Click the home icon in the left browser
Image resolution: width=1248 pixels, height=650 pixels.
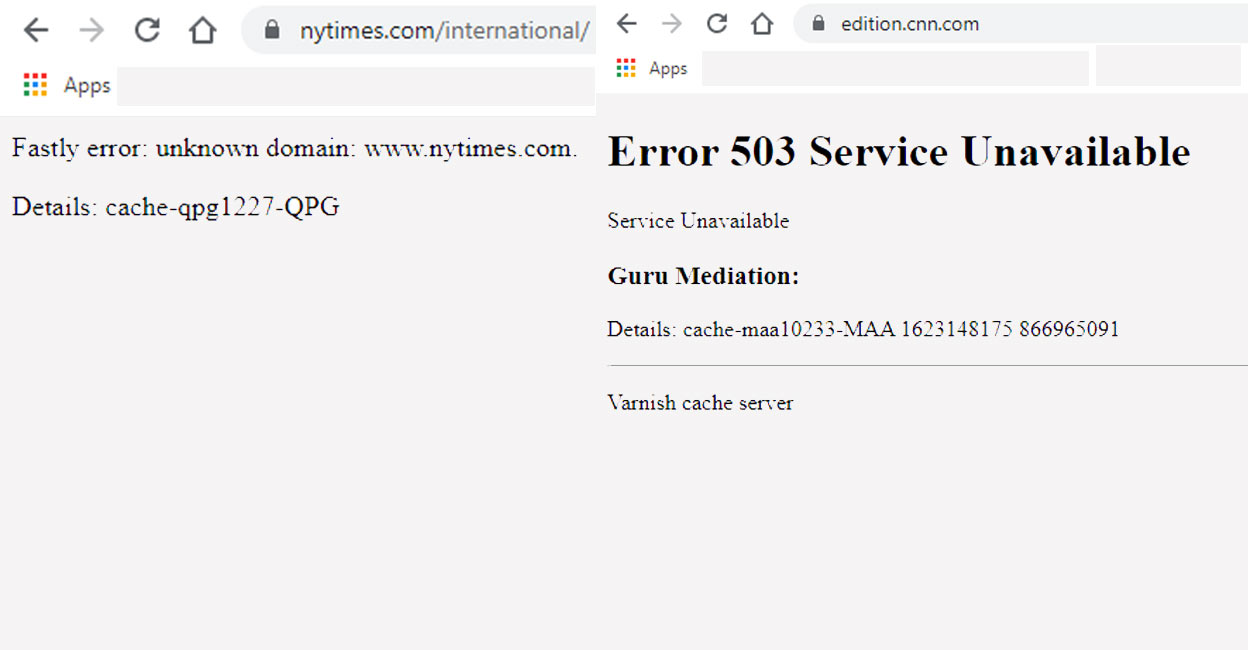coord(202,29)
